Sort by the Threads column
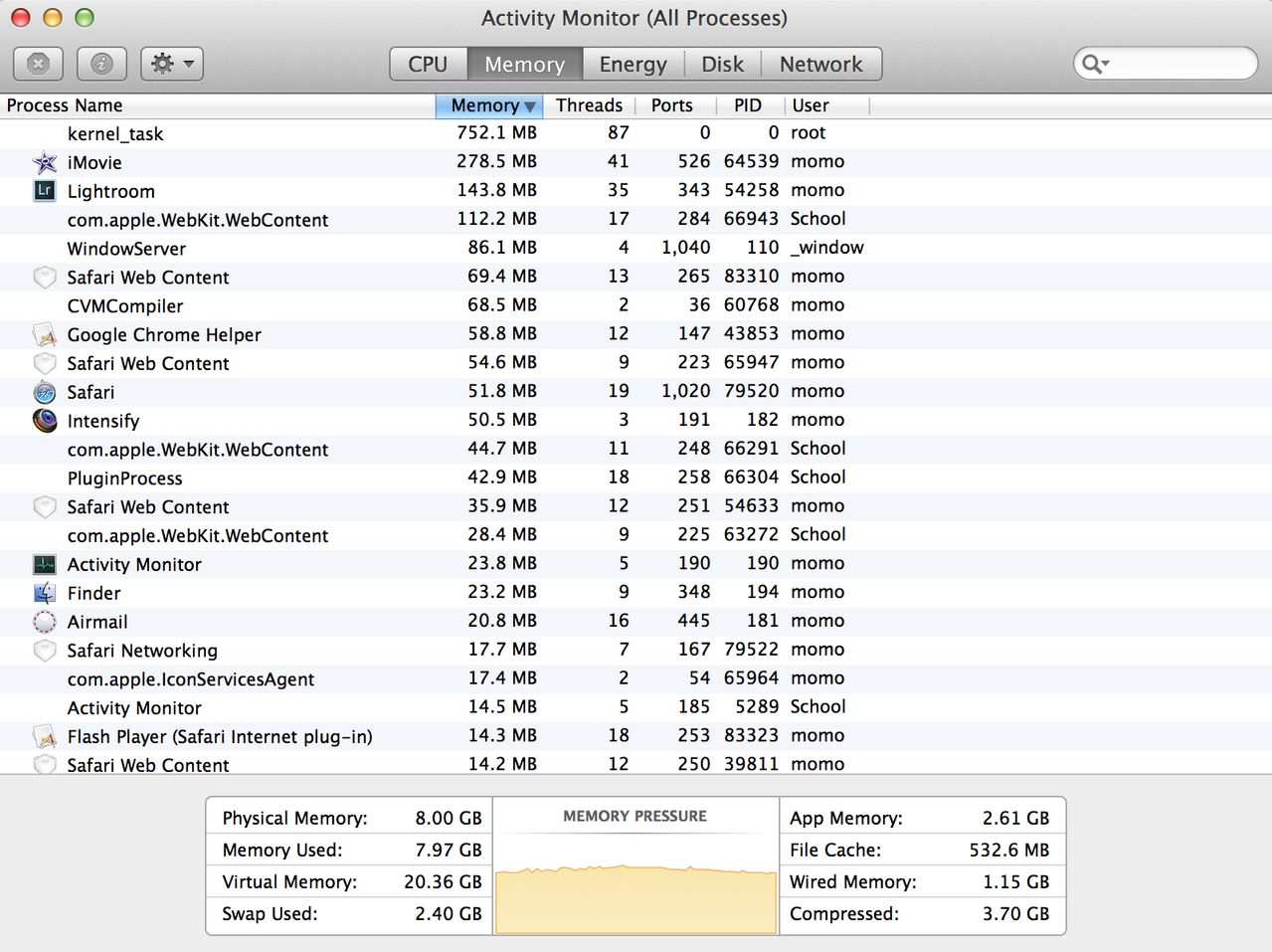The height and width of the screenshot is (952, 1272). pos(589,105)
